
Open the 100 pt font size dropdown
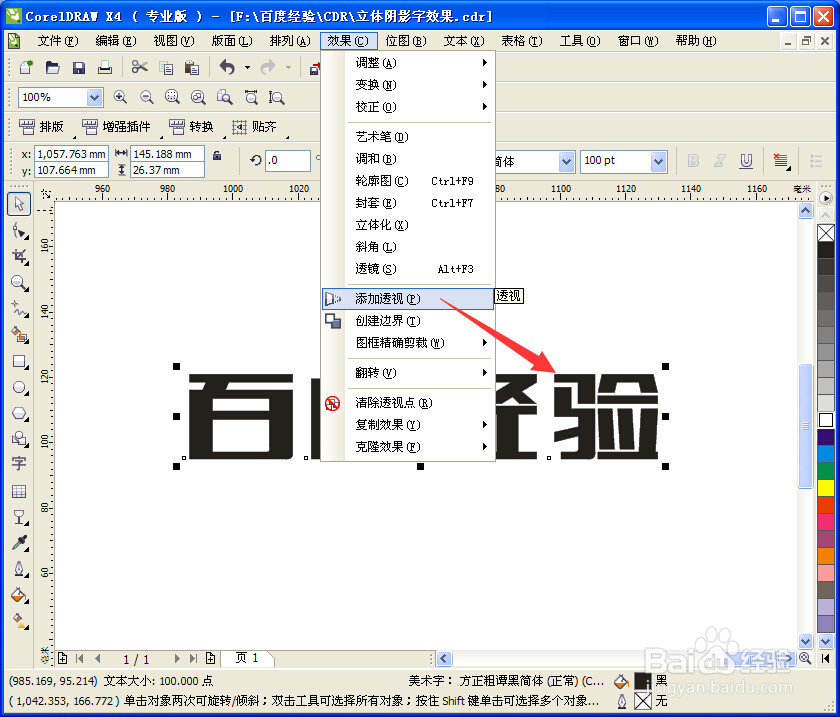pyautogui.click(x=658, y=161)
